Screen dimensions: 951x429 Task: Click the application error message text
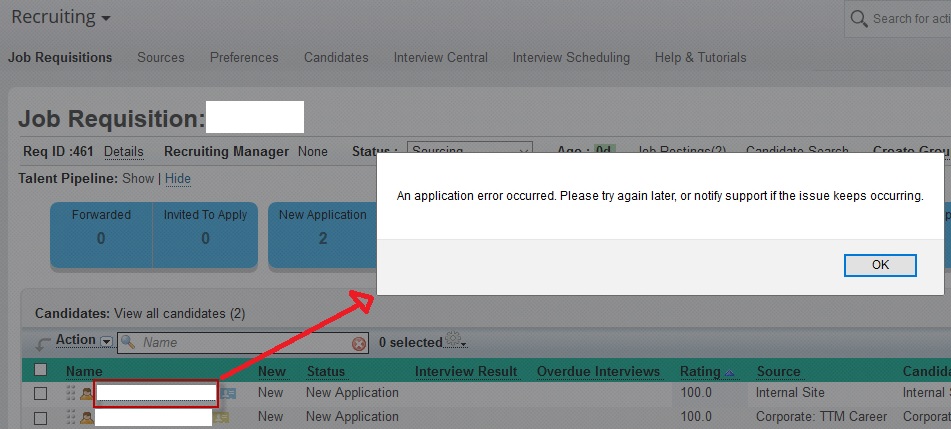660,196
